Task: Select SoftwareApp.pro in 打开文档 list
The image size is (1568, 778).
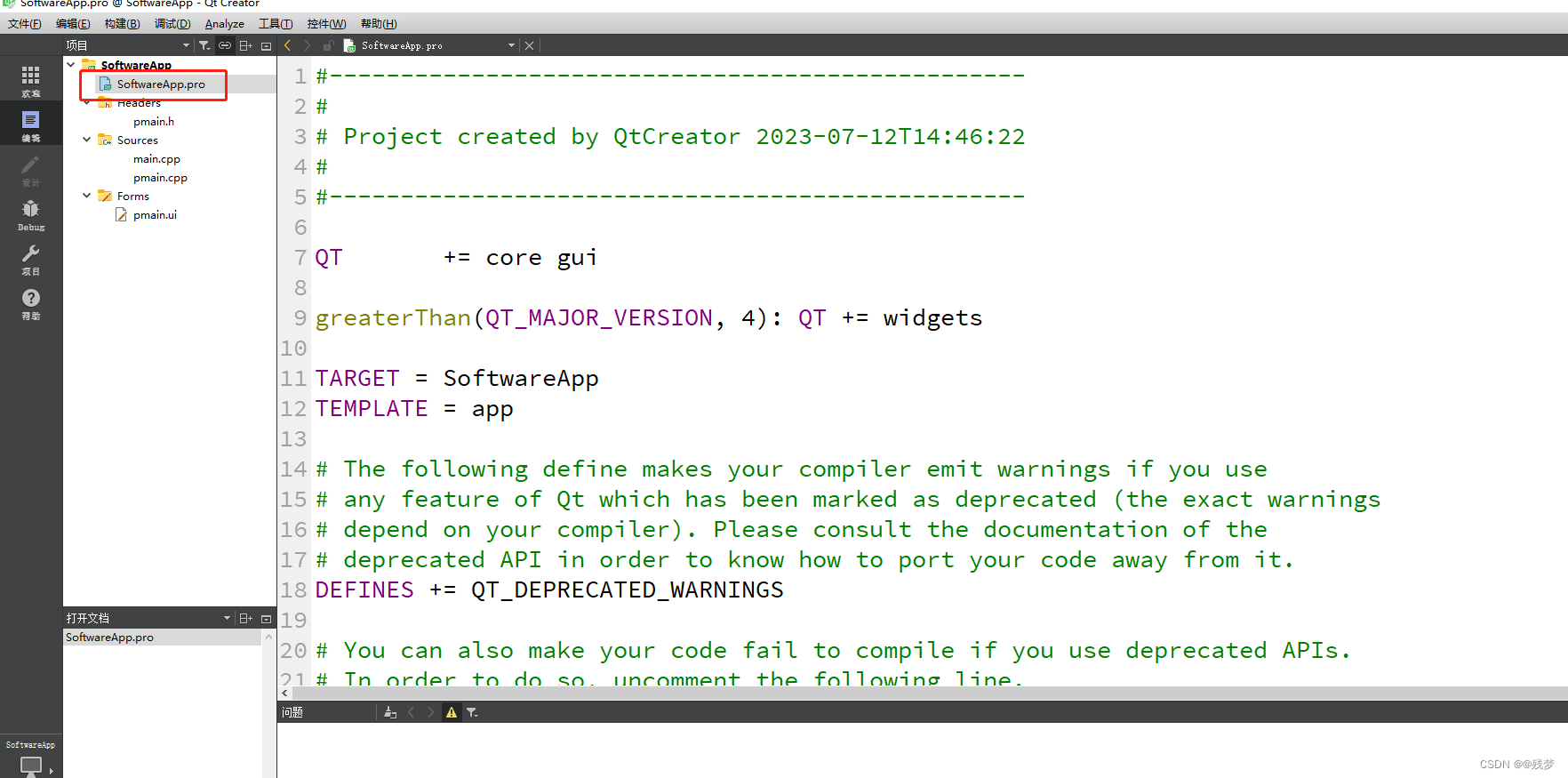Action: 163,638
